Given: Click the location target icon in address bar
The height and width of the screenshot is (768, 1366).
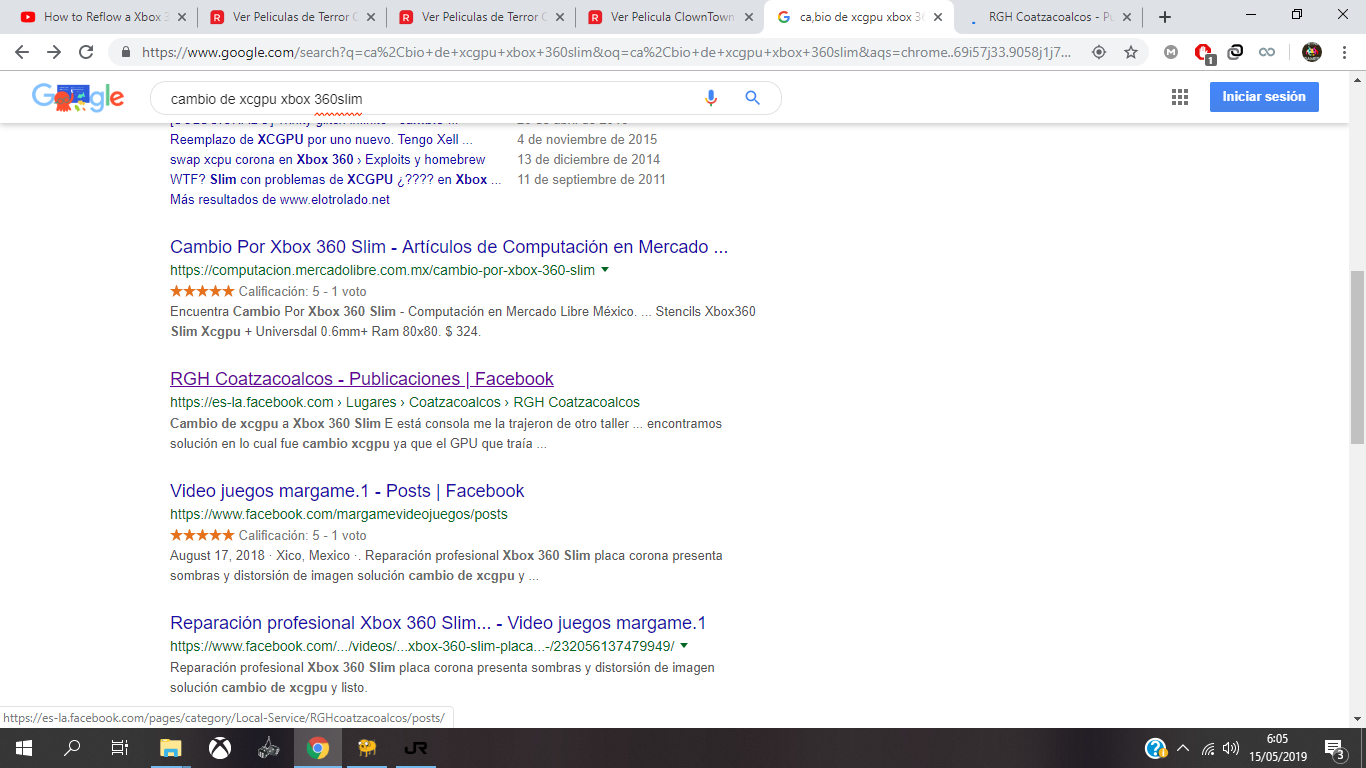Looking at the screenshot, I should point(1099,52).
